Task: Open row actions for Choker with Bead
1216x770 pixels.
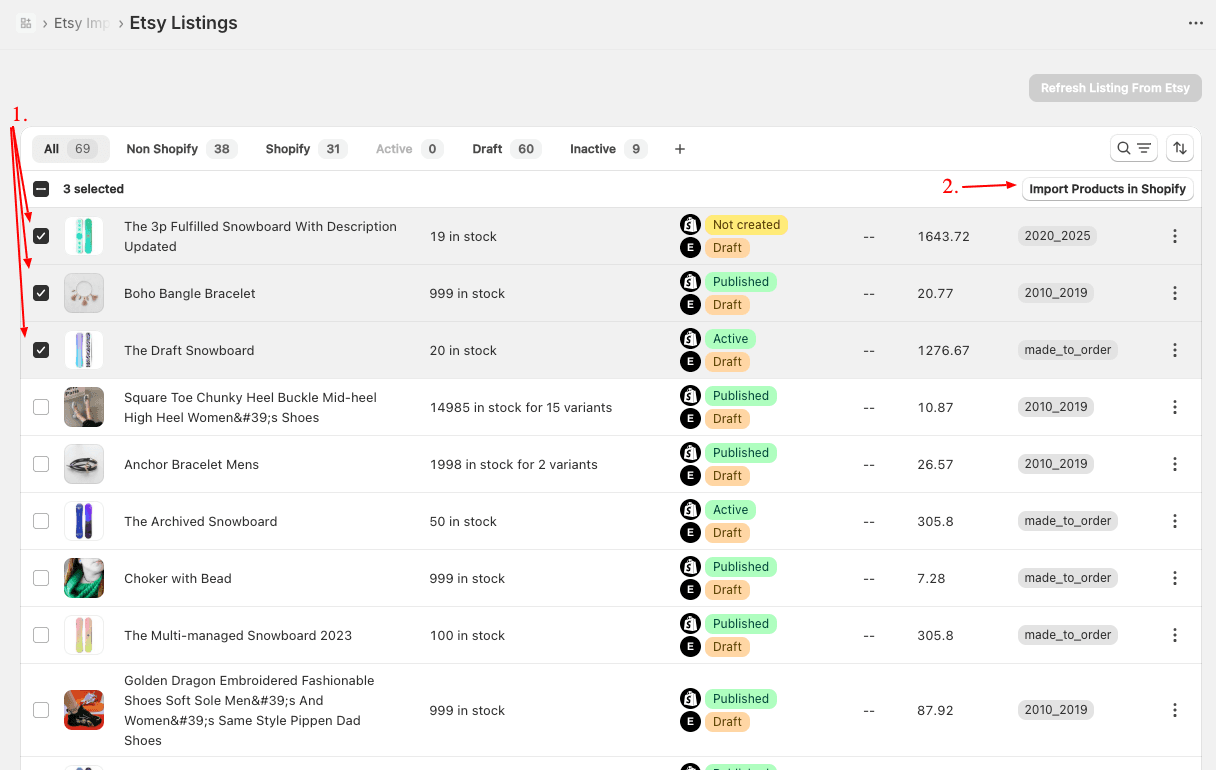Action: point(1175,578)
